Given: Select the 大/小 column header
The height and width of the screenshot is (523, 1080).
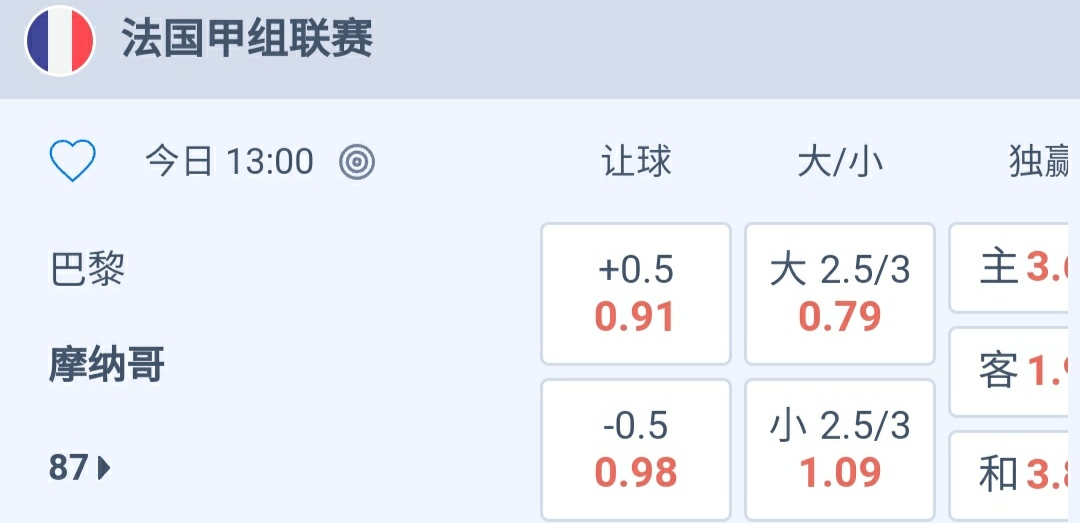Looking at the screenshot, I should tap(840, 161).
